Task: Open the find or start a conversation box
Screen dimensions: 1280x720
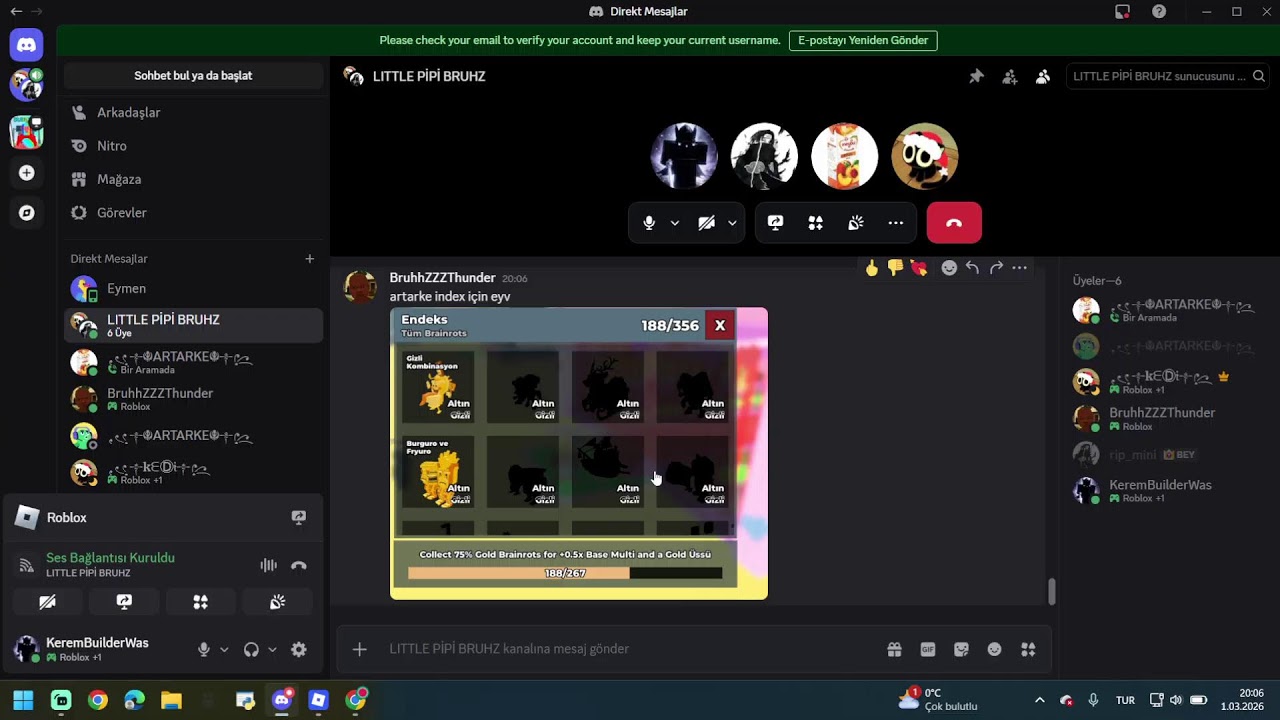Action: point(193,76)
